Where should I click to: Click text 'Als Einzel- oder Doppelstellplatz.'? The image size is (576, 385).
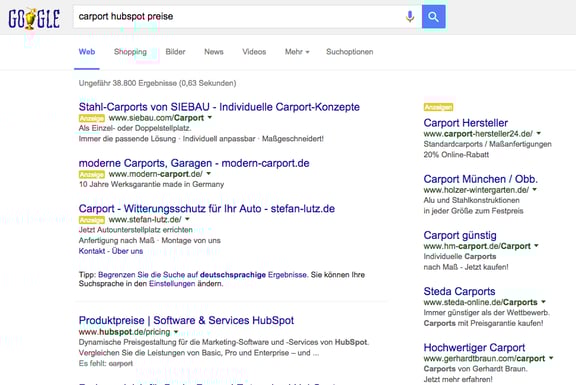coord(135,128)
